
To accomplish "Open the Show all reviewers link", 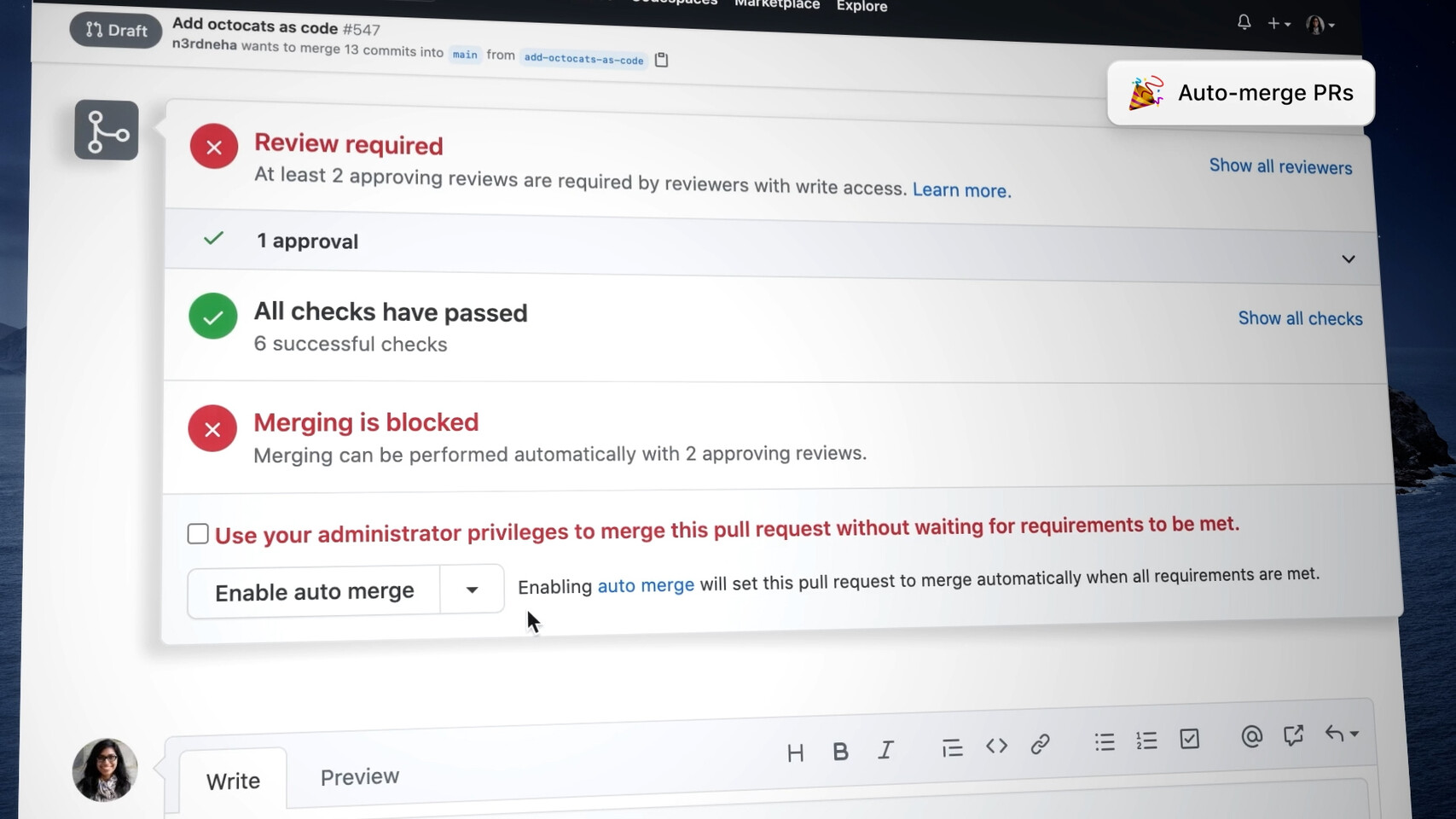I will (1280, 166).
